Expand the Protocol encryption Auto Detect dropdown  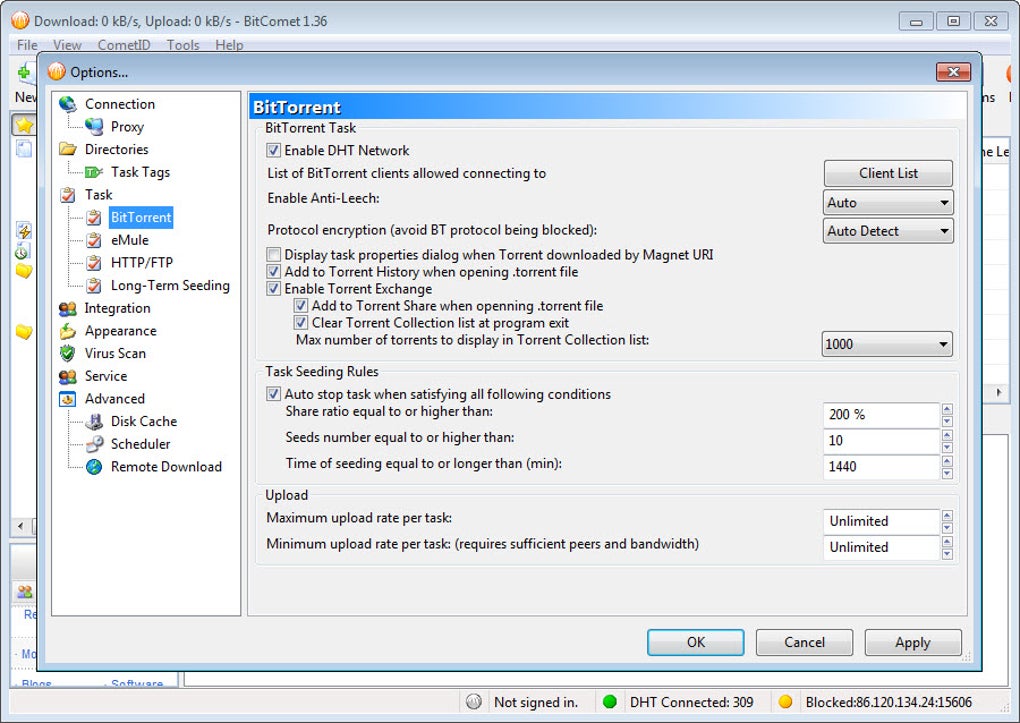click(887, 231)
